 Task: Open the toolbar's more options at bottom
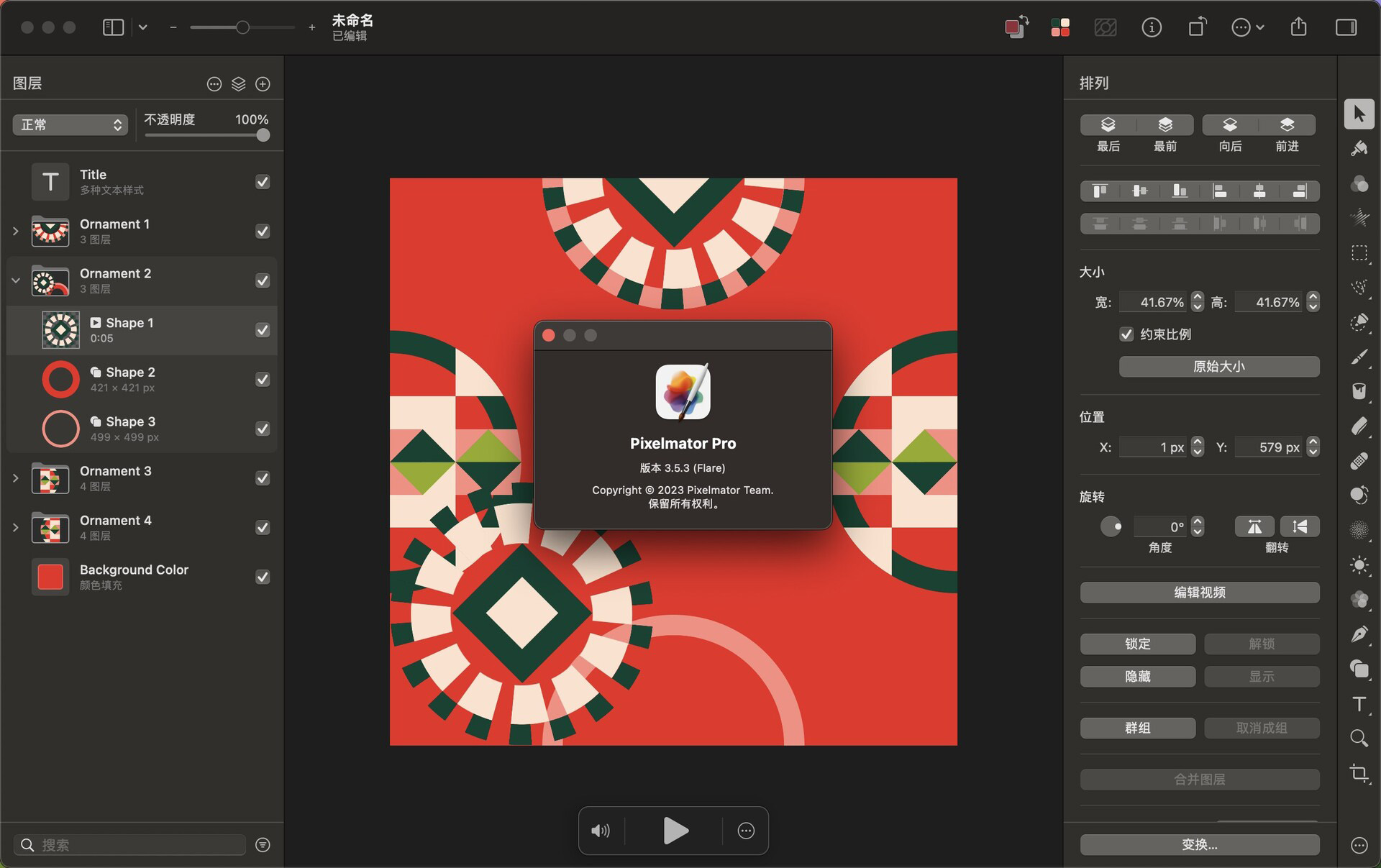(x=1359, y=845)
